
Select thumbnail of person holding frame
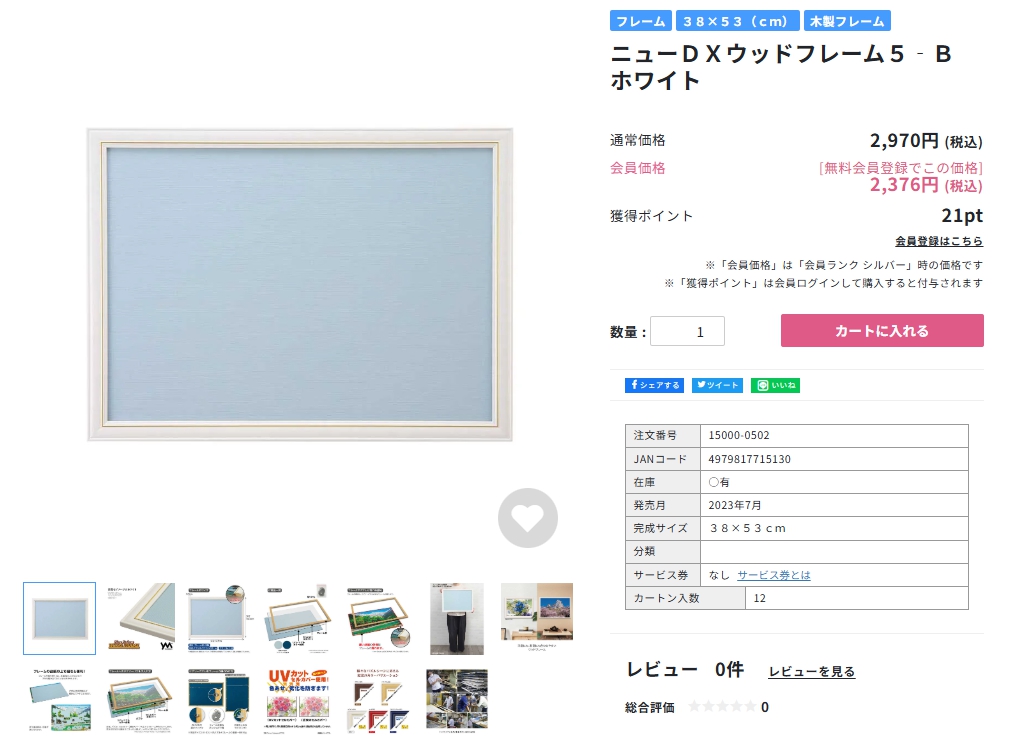pyautogui.click(x=457, y=618)
